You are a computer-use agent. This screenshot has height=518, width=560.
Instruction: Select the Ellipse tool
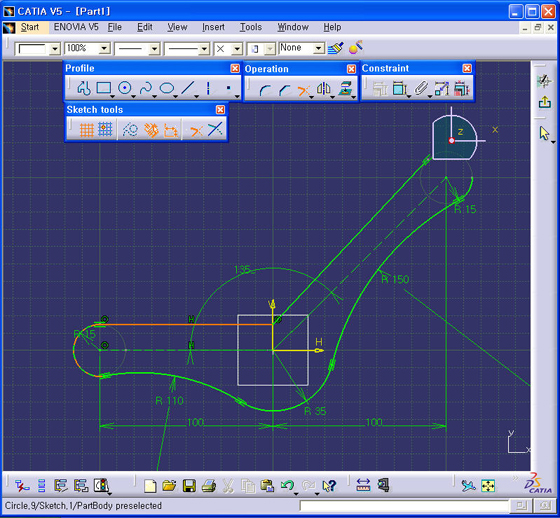coord(166,88)
